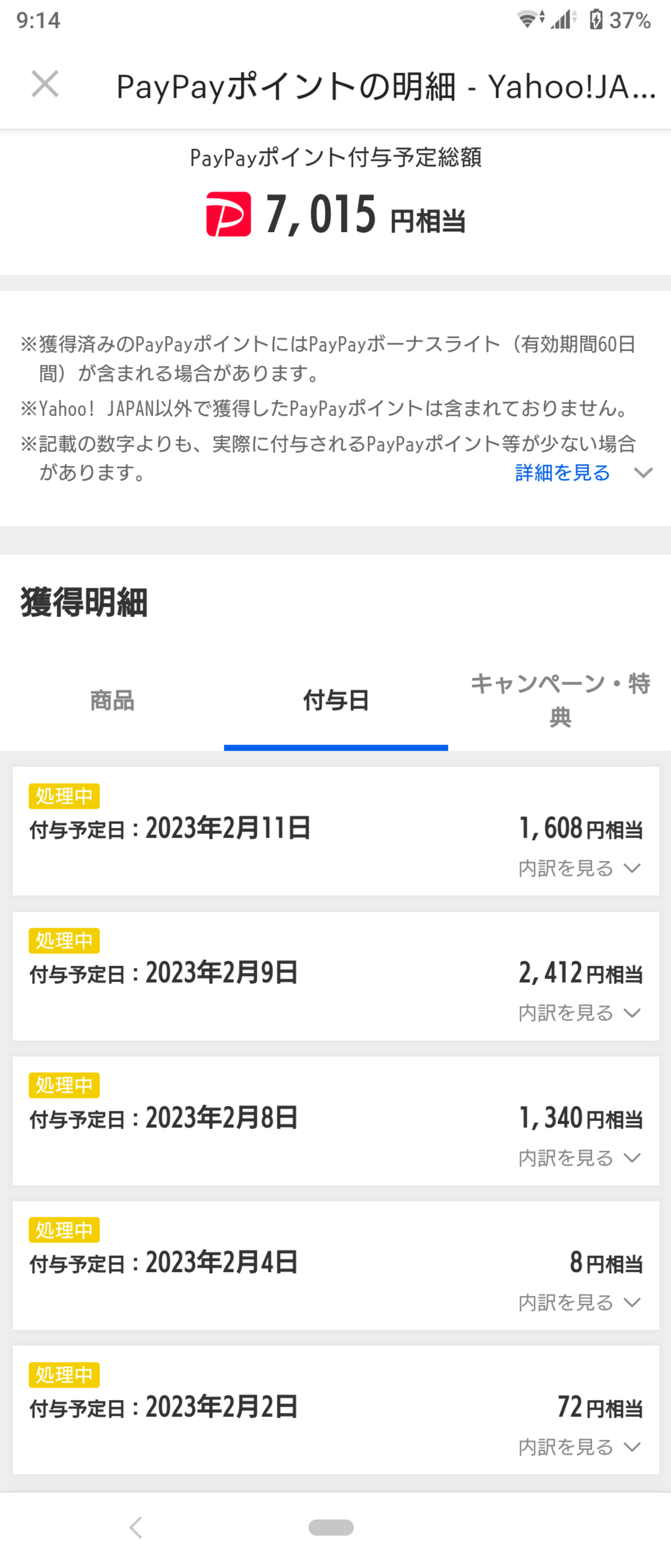Expand details chevron beside 詳細を見る
The width and height of the screenshot is (671, 1568).
(x=643, y=473)
